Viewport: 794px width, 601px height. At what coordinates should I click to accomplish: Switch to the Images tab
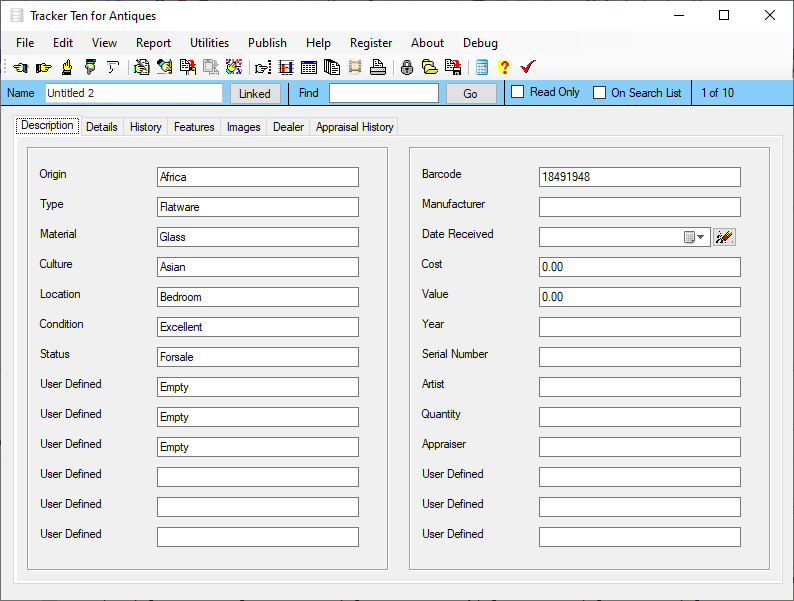pos(243,127)
